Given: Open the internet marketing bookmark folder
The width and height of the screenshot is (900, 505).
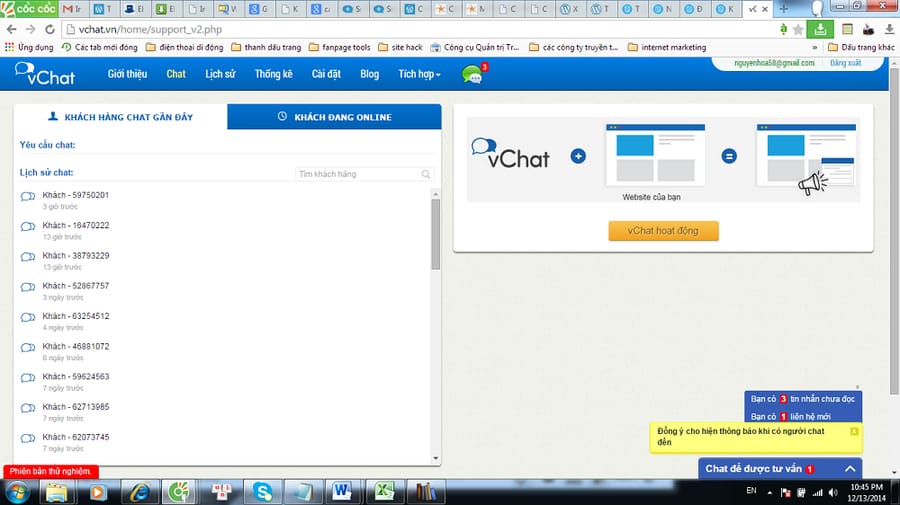Looking at the screenshot, I should (667, 48).
